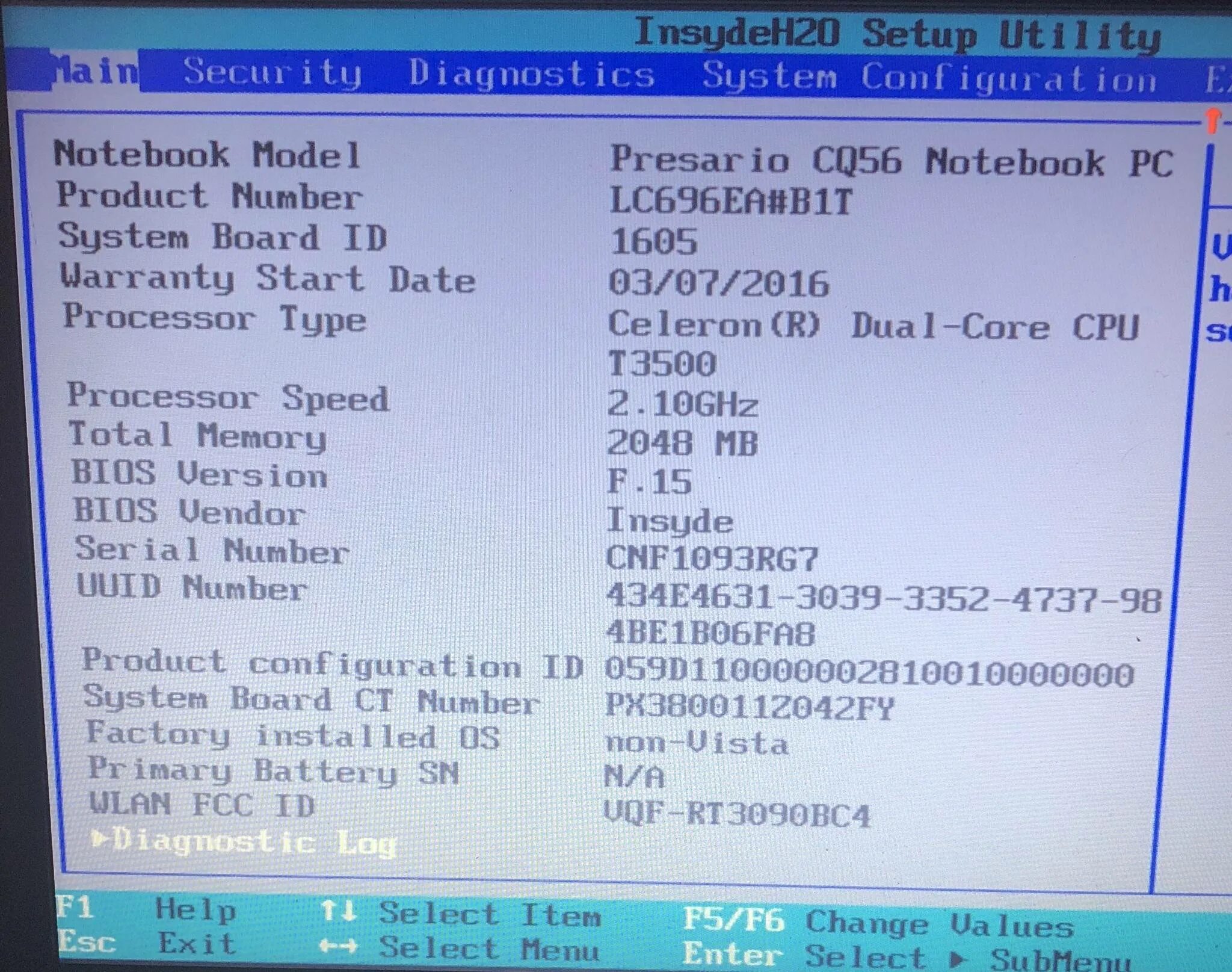Click the red scroll-up arrow
This screenshot has width=1232, height=972.
(x=1213, y=120)
